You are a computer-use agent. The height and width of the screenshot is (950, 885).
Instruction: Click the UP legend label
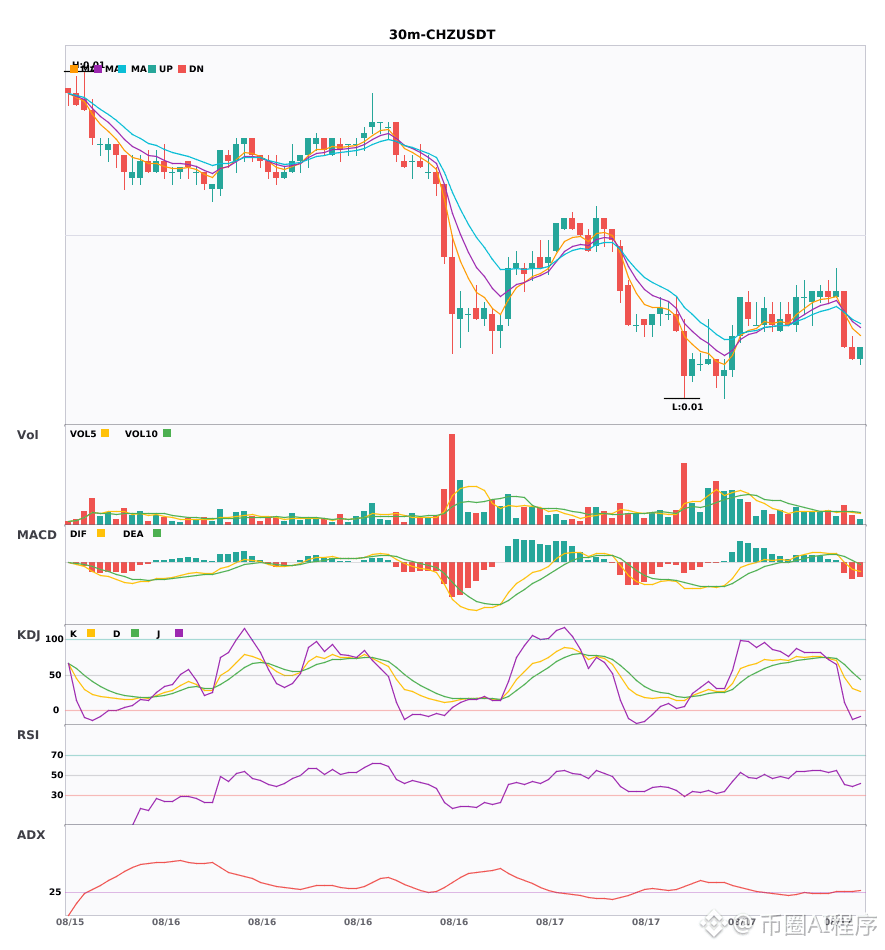(x=166, y=69)
